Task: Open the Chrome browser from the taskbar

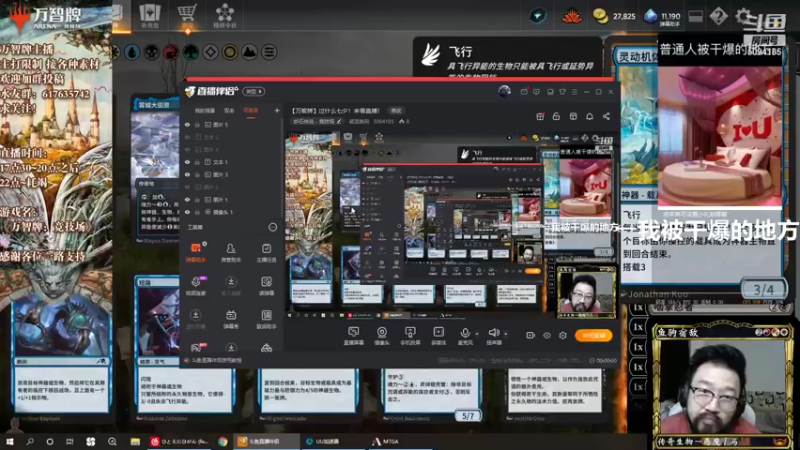Action: click(x=222, y=441)
